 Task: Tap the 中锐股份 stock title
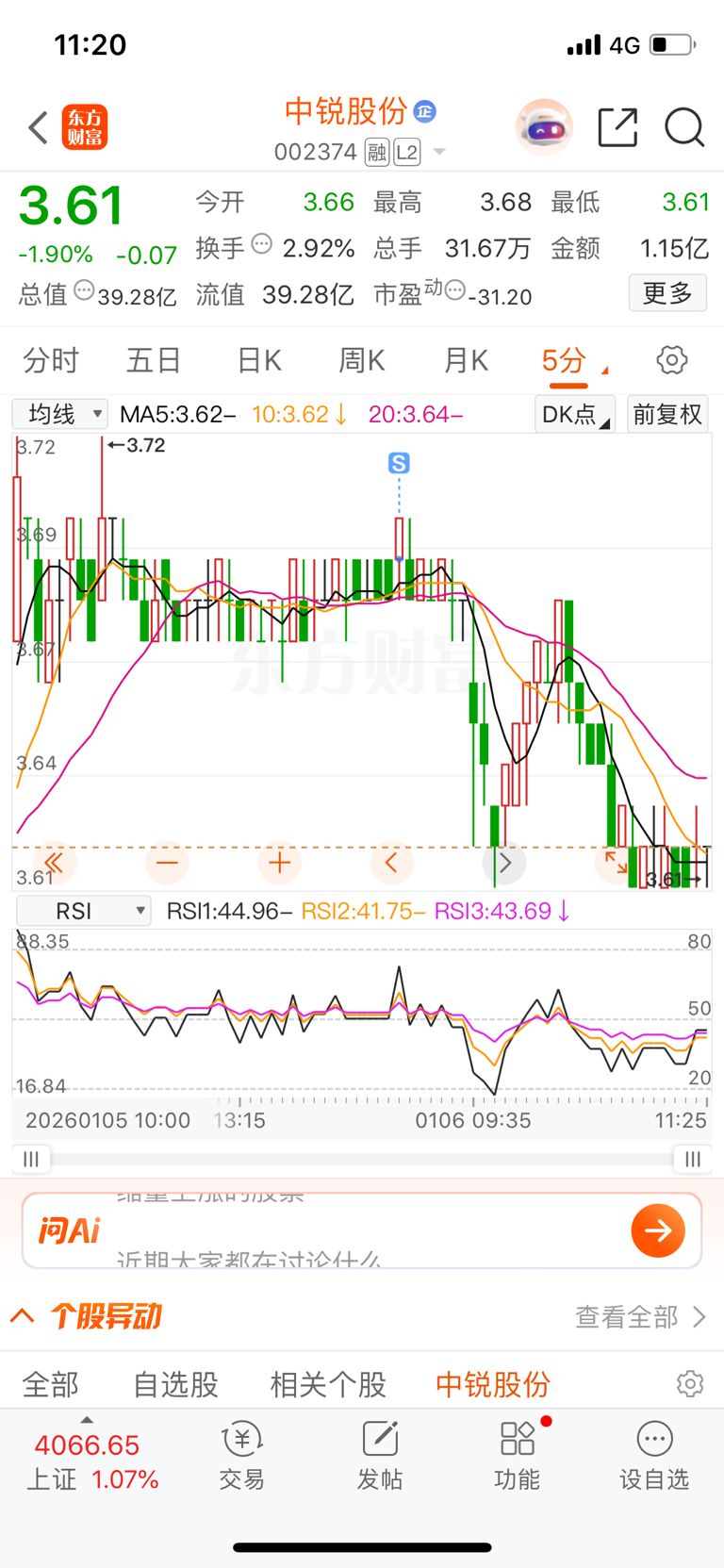(x=346, y=111)
